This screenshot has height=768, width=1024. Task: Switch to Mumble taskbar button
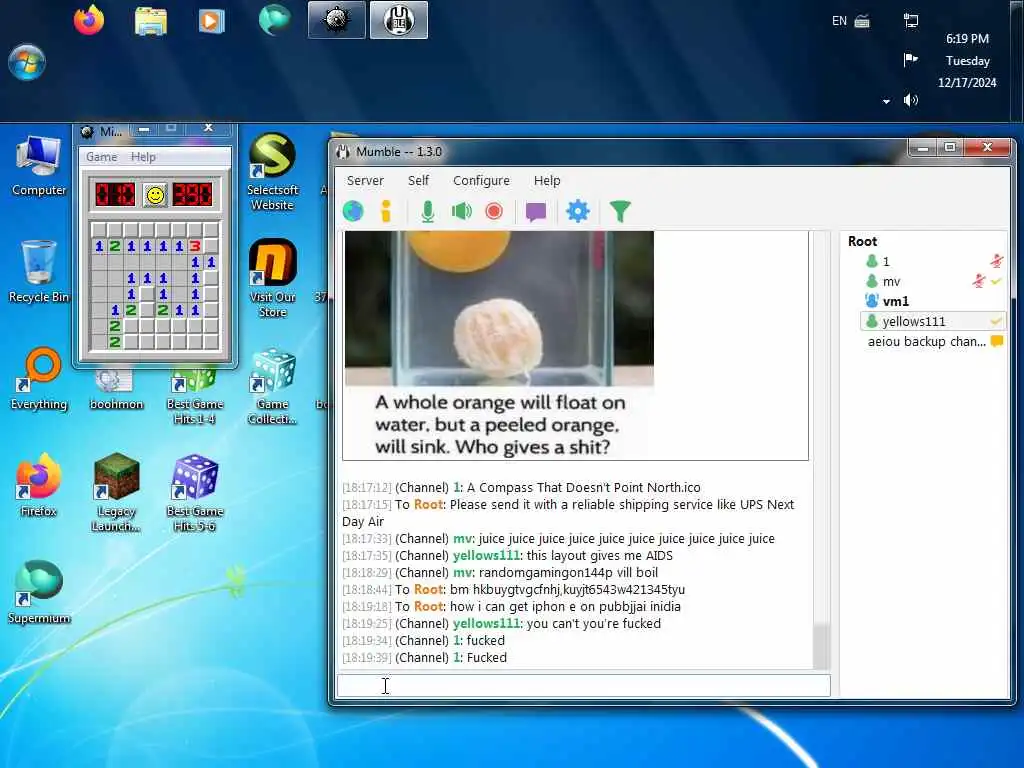click(399, 20)
